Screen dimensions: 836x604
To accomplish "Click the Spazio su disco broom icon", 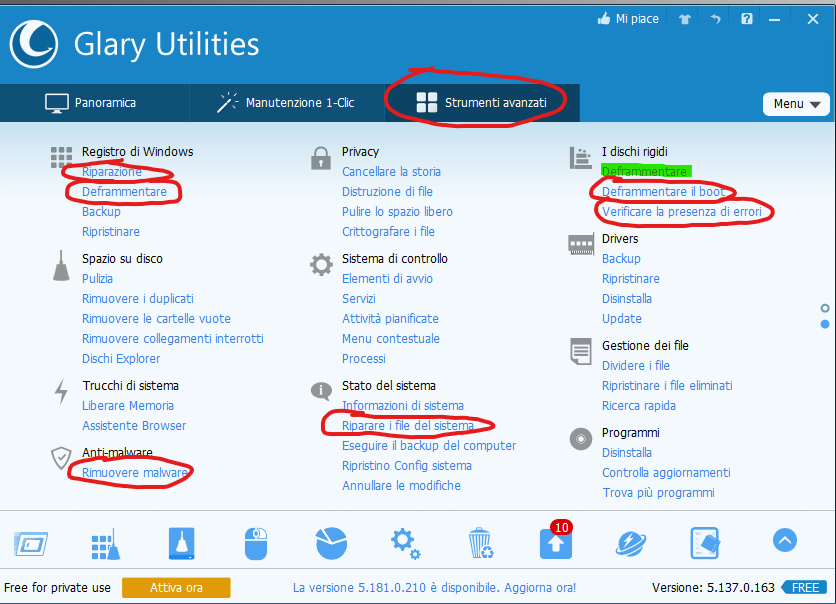I will point(61,265).
